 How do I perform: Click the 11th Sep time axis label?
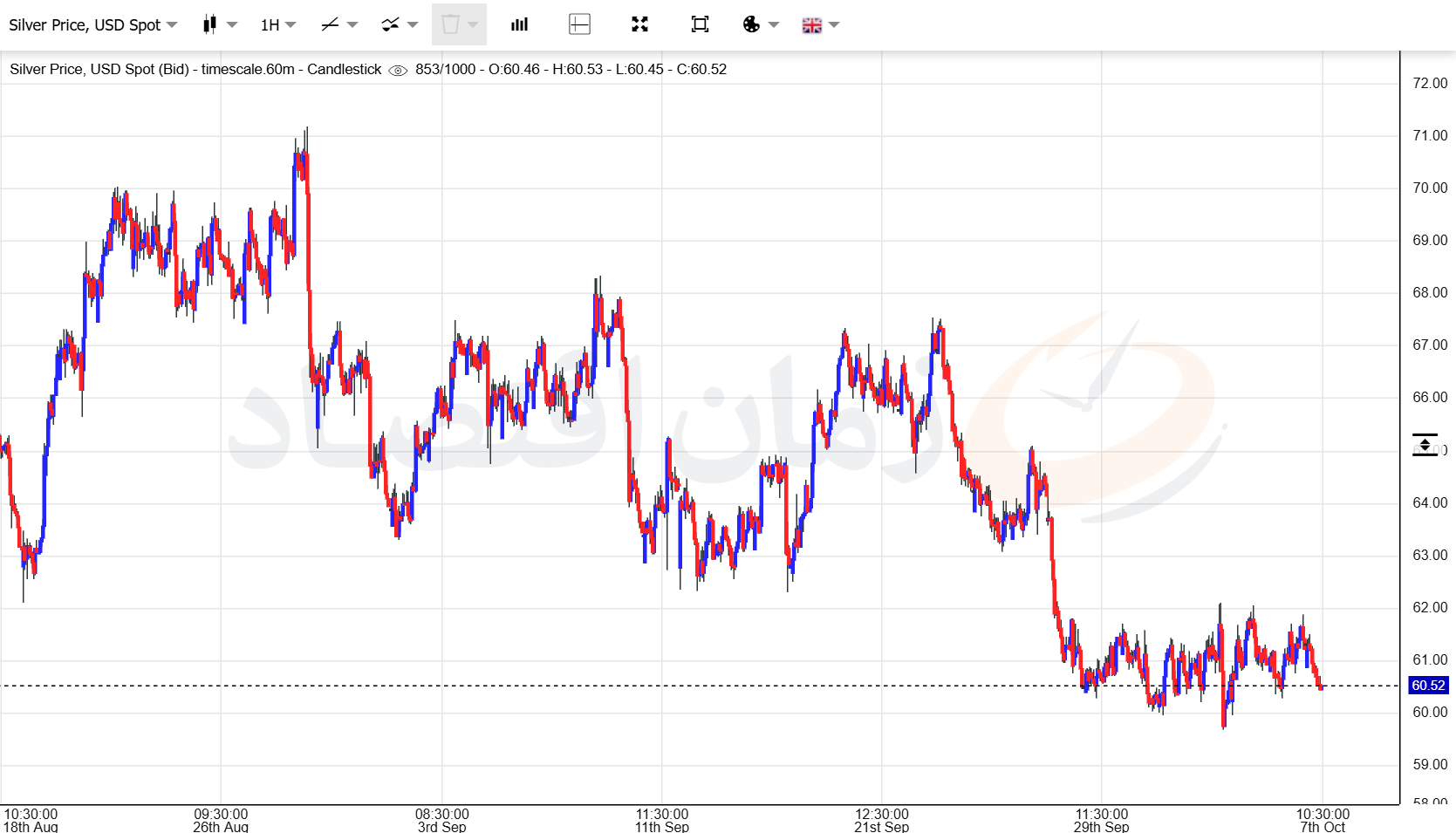[662, 826]
